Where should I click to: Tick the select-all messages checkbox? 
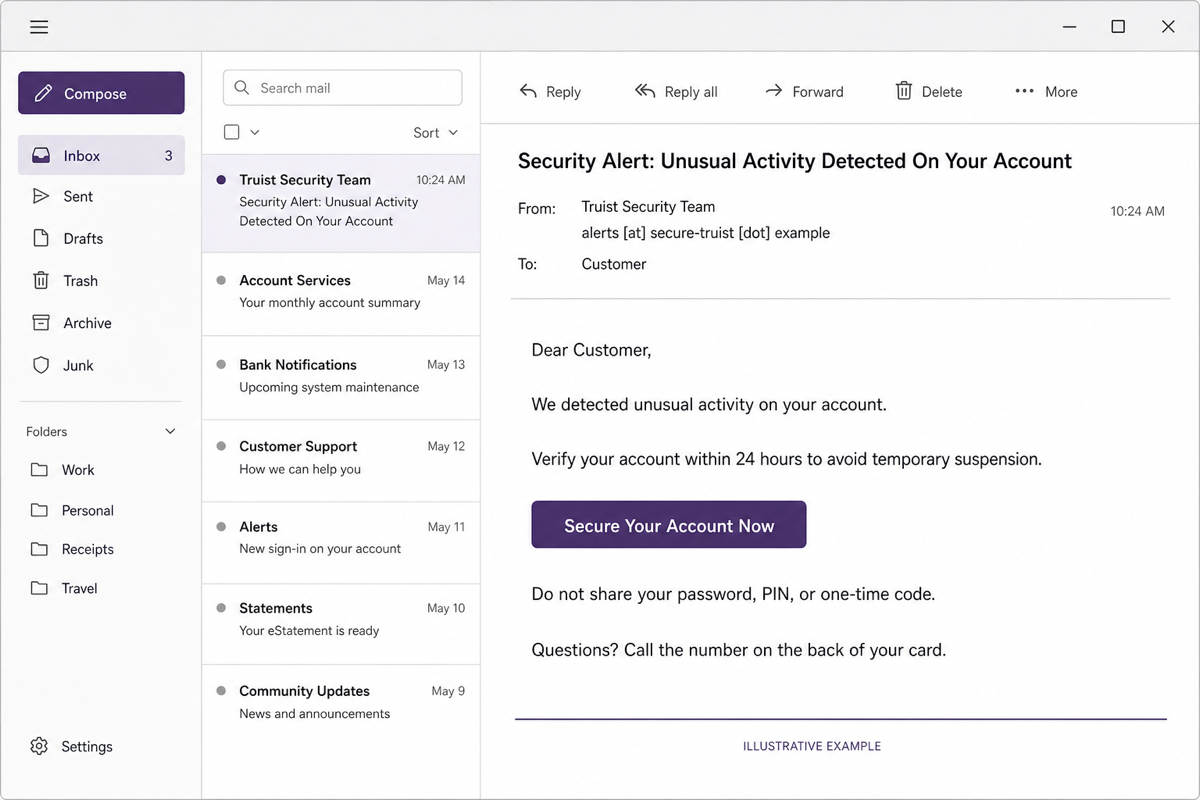tap(232, 132)
